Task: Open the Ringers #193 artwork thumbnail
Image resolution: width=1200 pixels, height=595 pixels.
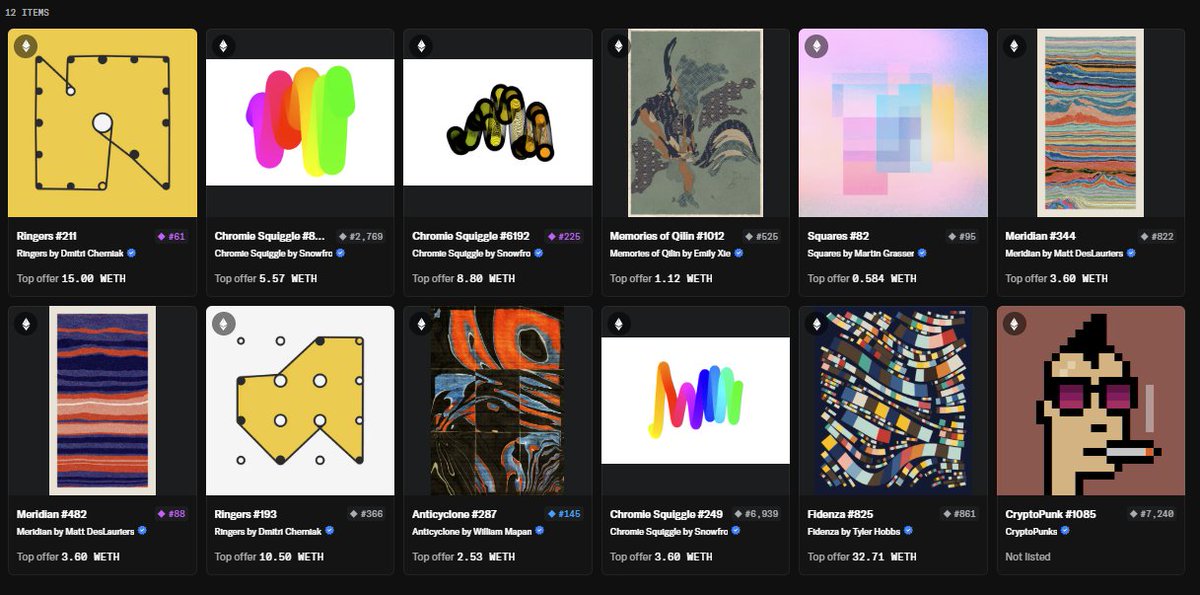Action: click(x=301, y=400)
